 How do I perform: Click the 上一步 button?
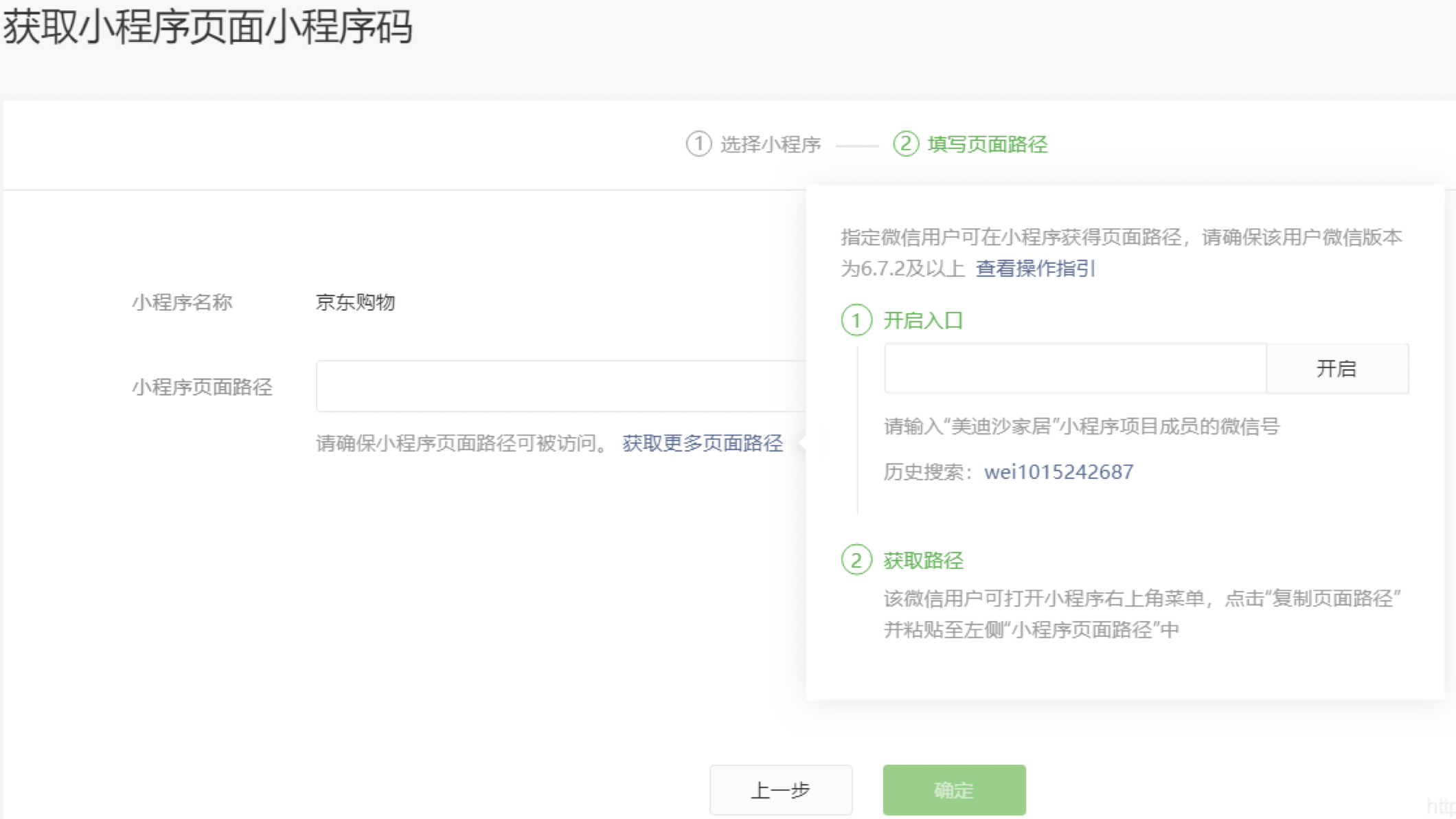(780, 789)
